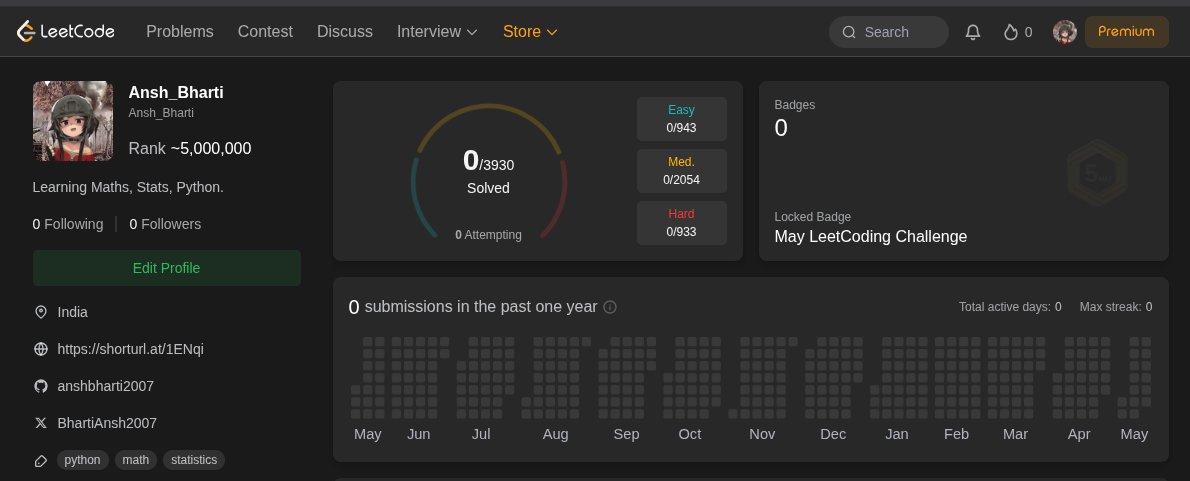Viewport: 1190px width, 481px height.
Task: Click the tag icon beside skill tags
Action: click(x=41, y=461)
